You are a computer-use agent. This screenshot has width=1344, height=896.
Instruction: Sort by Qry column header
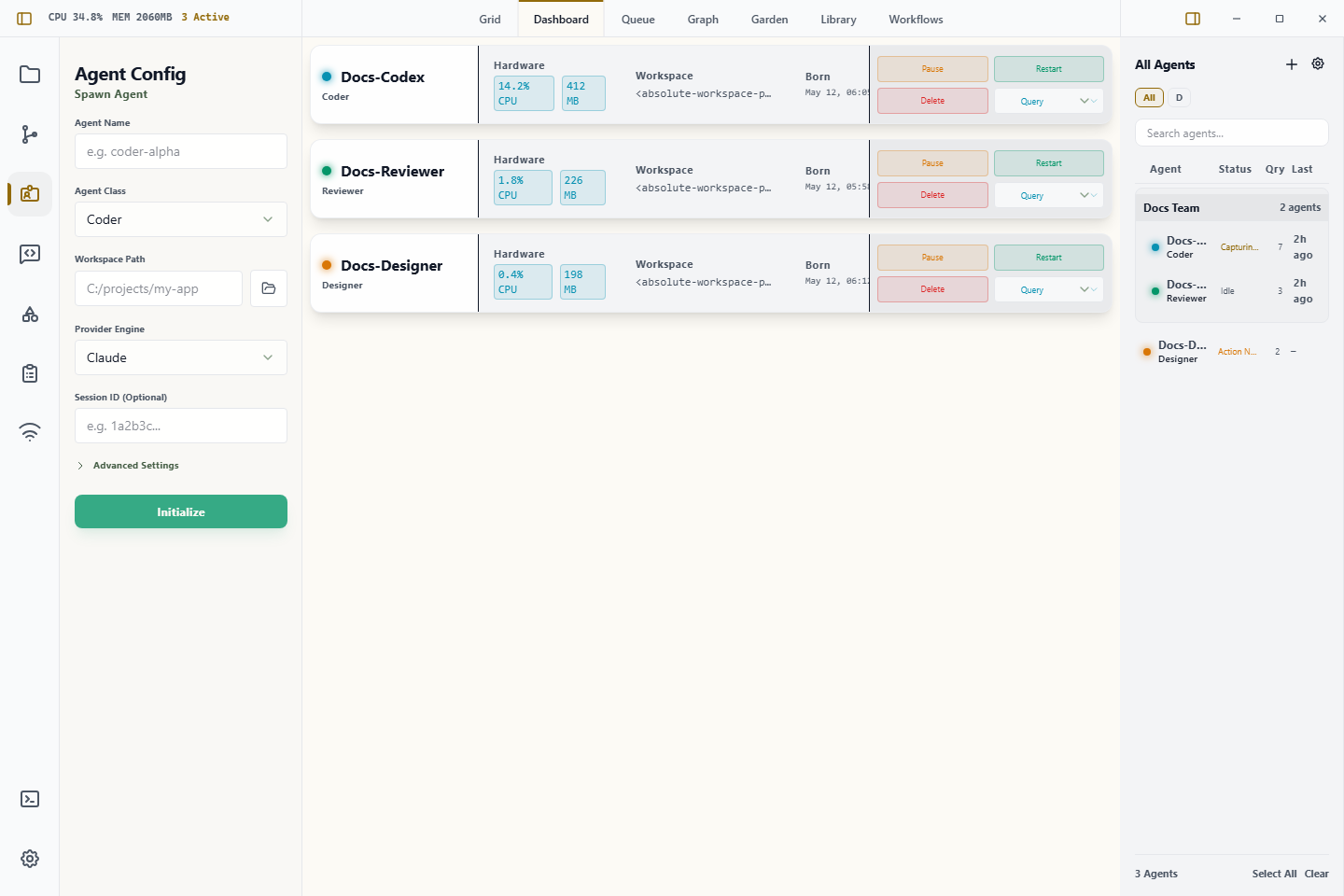click(1274, 169)
